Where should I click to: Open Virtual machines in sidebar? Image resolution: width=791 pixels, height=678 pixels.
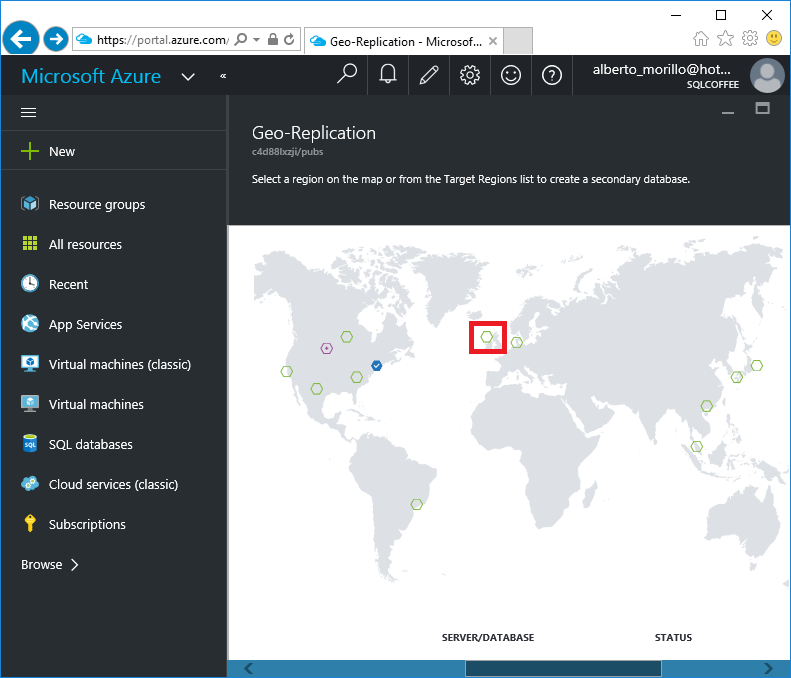pyautogui.click(x=113, y=404)
